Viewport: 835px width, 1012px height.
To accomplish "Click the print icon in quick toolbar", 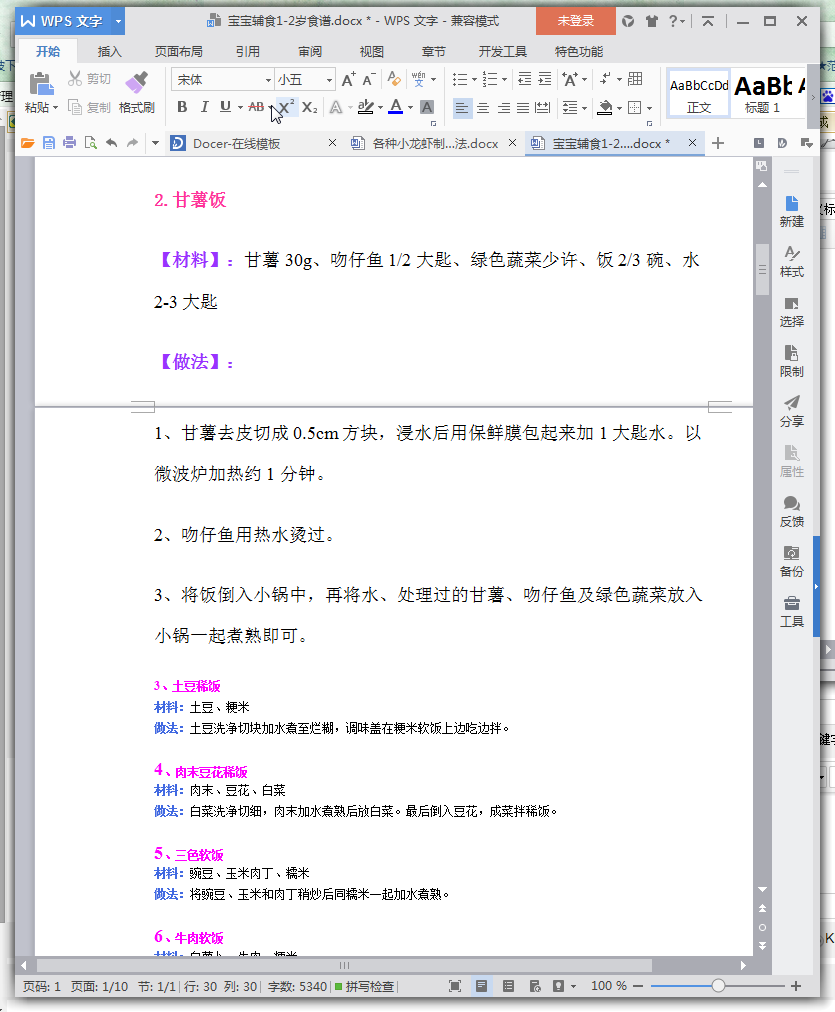I will 70,143.
